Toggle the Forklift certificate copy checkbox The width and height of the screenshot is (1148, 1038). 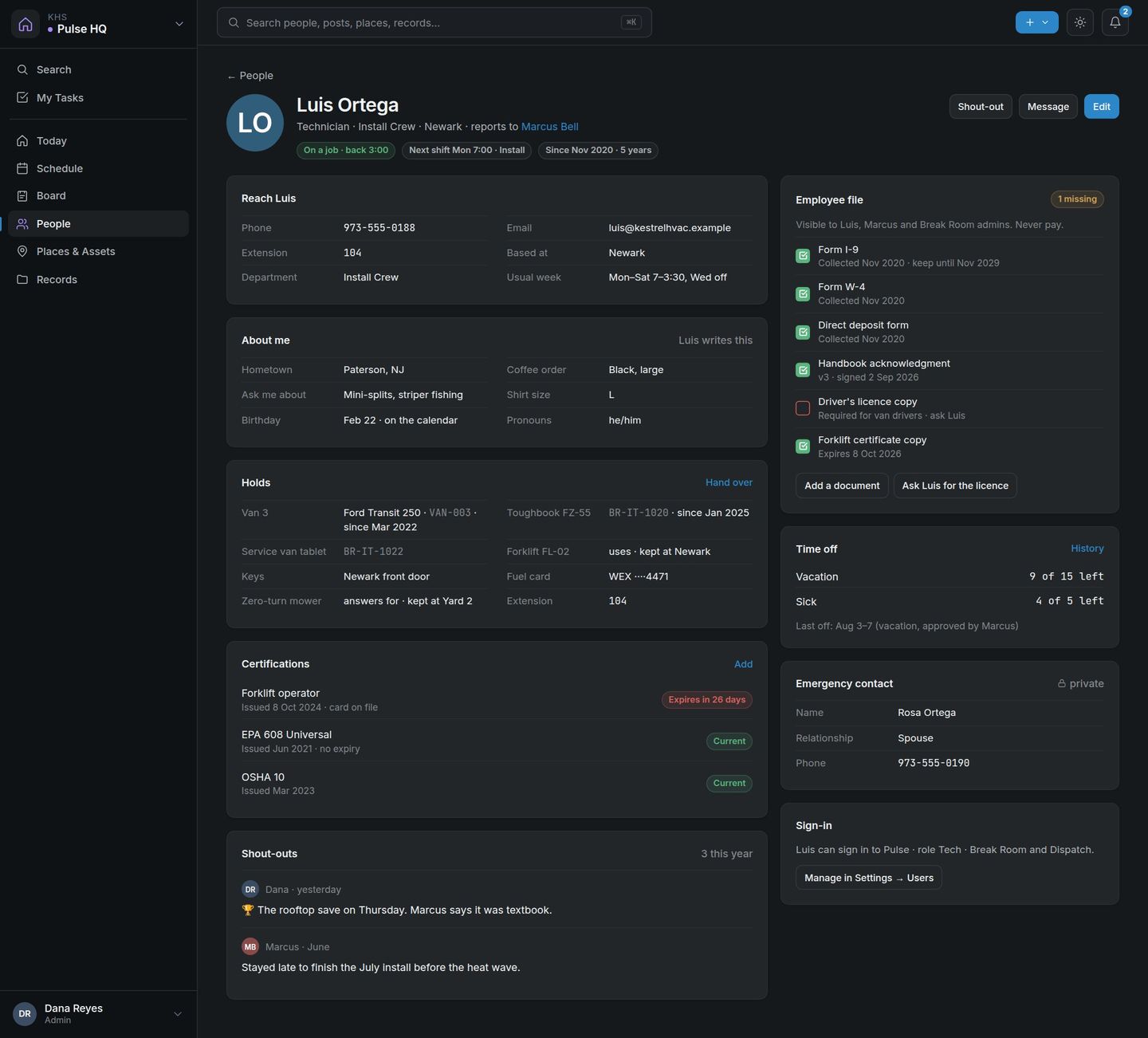tap(803, 446)
